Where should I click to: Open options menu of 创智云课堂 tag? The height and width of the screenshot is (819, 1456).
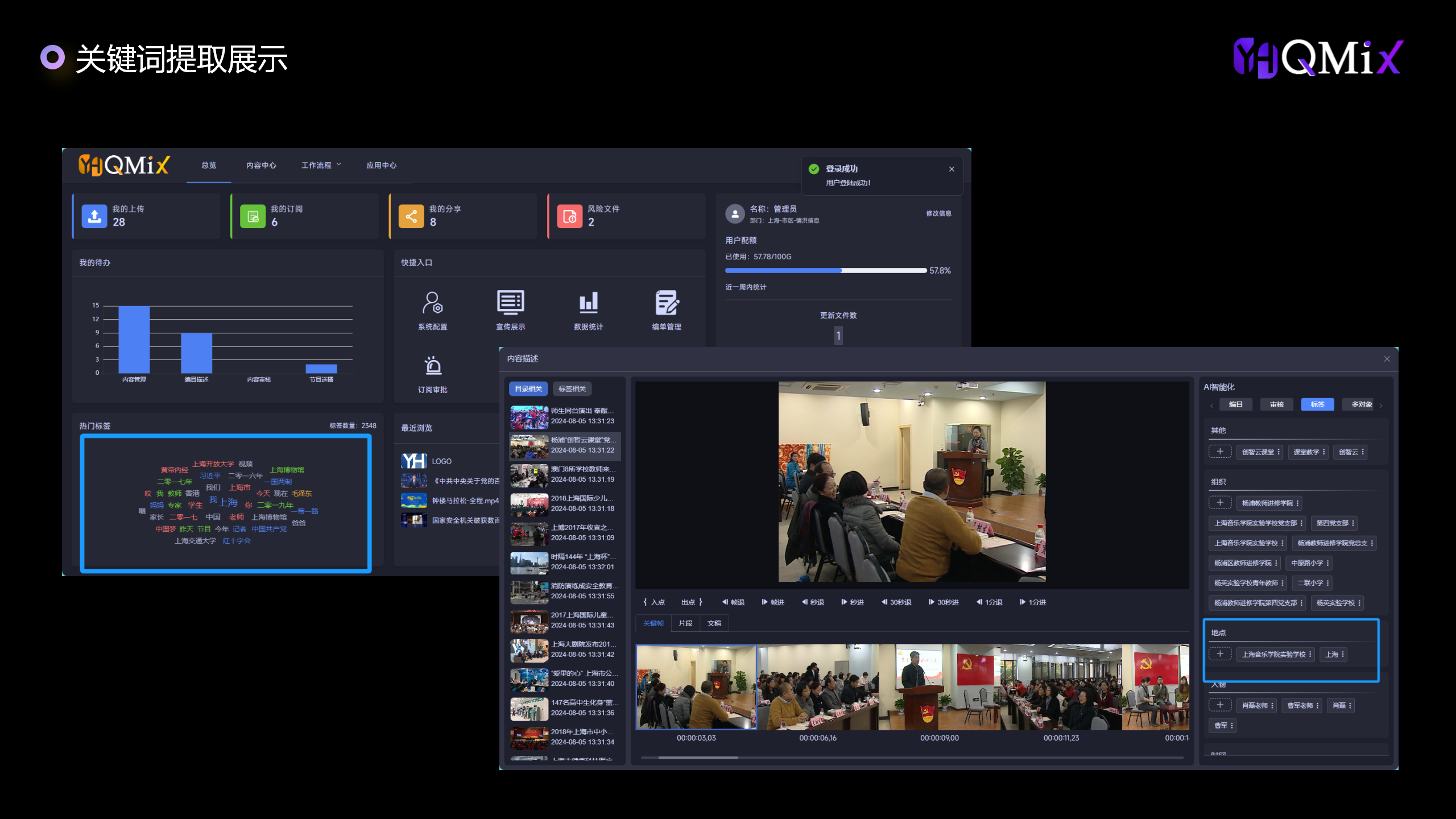point(1279,452)
